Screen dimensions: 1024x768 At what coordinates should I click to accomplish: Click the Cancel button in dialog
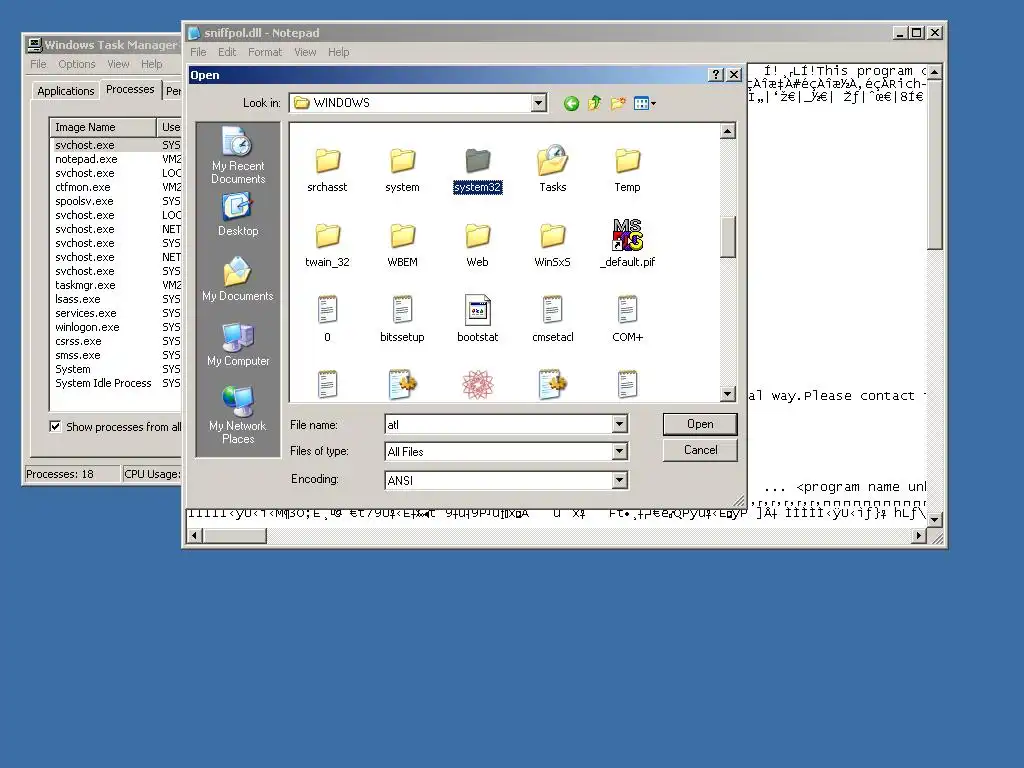[700, 450]
